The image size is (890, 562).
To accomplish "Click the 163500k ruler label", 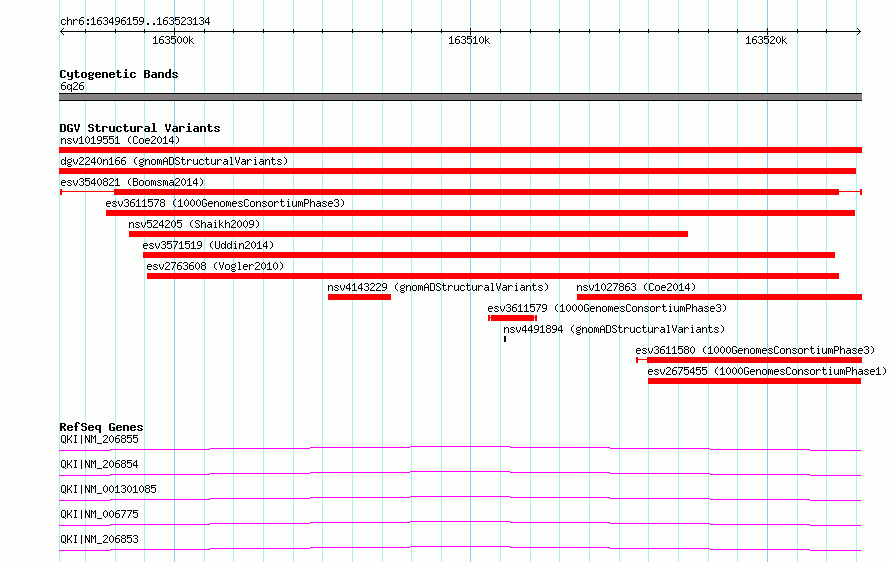I will click(173, 40).
